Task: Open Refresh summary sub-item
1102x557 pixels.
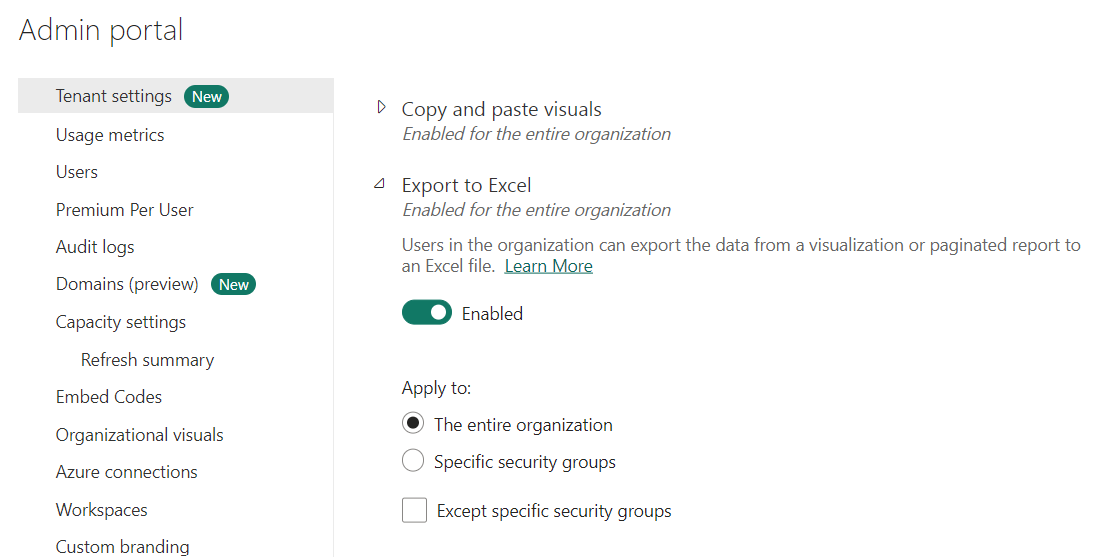Action: point(148,360)
